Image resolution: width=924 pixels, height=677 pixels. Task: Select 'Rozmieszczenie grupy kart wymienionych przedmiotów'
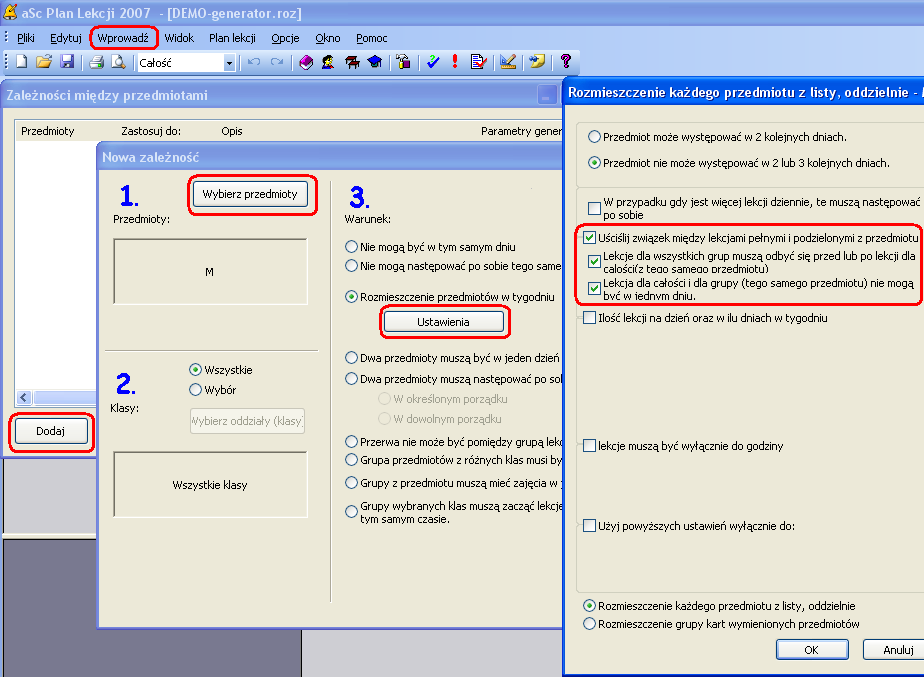point(589,624)
